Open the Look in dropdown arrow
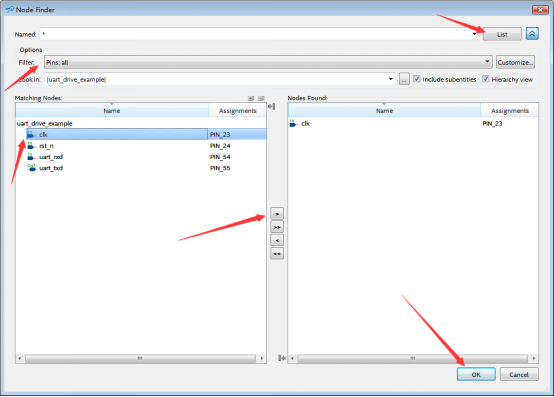The width and height of the screenshot is (554, 397). click(390, 79)
